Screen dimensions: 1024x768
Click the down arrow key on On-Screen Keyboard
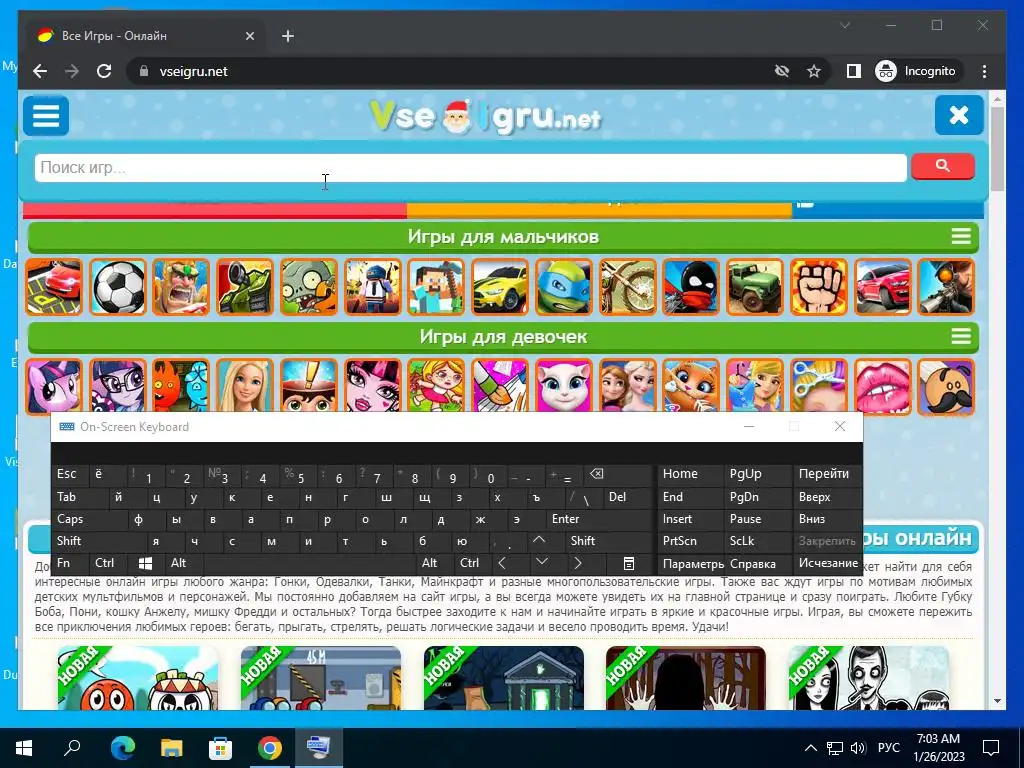click(x=541, y=563)
